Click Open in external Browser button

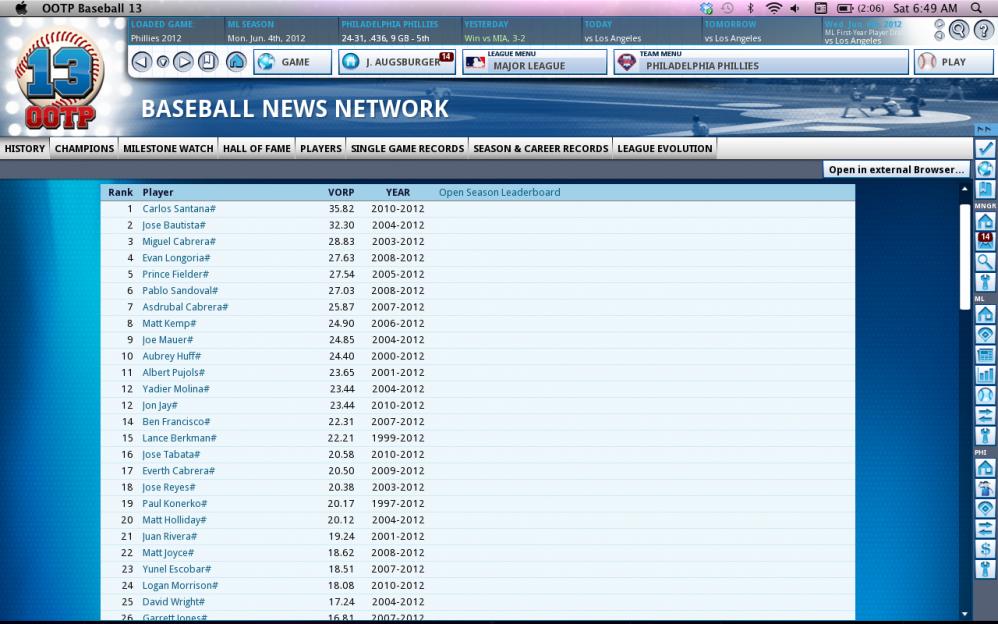click(896, 170)
